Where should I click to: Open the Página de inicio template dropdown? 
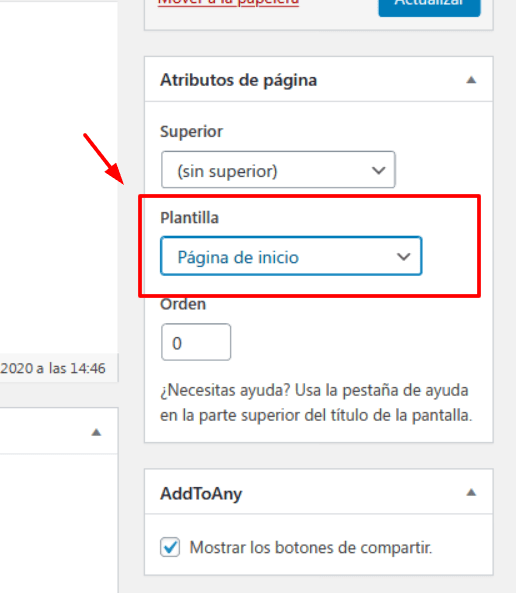pyautogui.click(x=291, y=256)
